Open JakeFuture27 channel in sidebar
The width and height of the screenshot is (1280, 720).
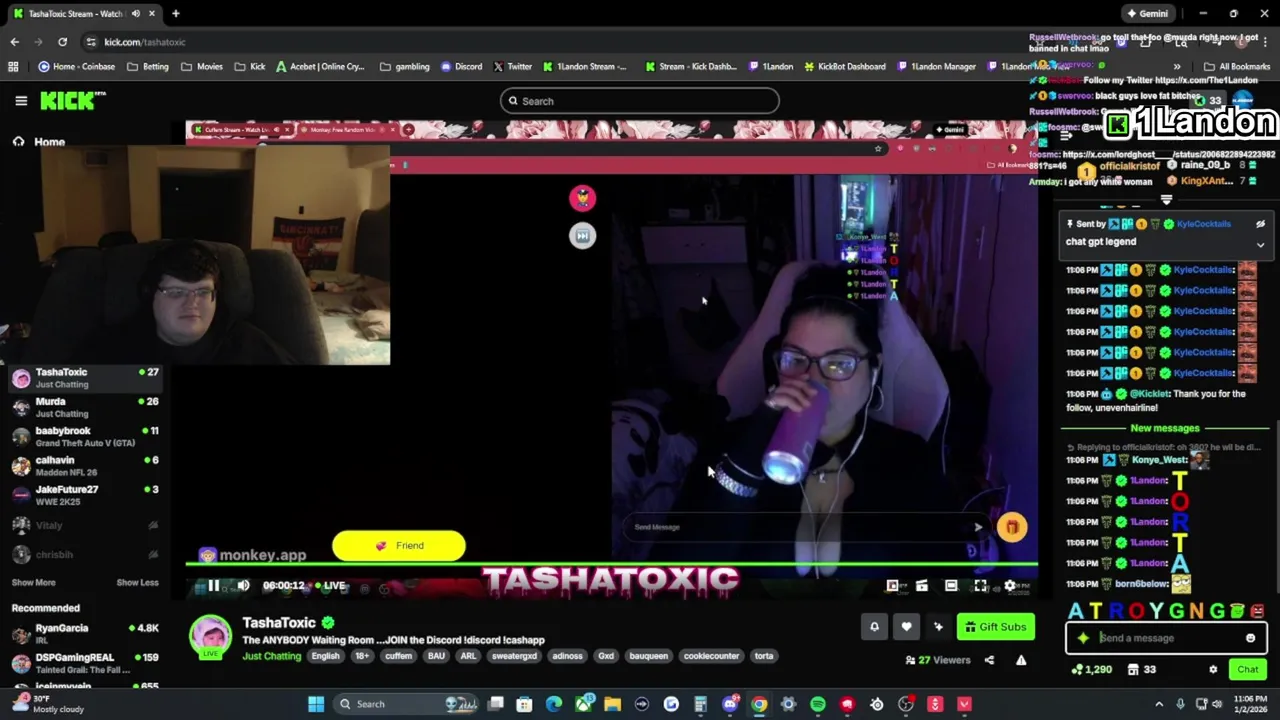pos(84,495)
